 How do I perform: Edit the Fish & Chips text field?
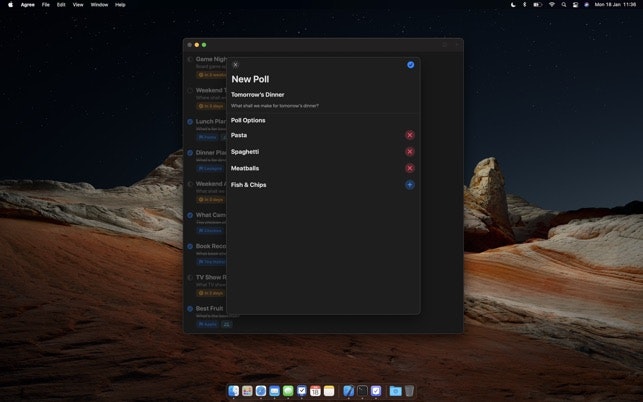(249, 185)
